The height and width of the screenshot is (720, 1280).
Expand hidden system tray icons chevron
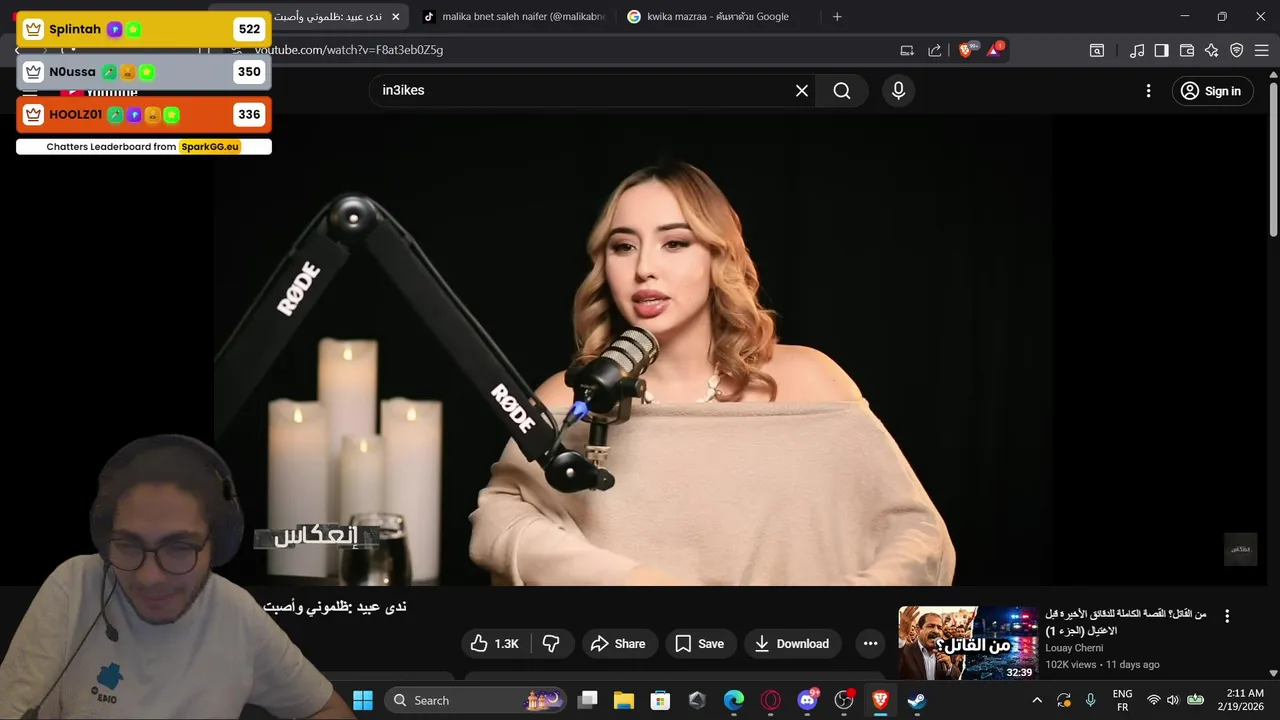(1037, 700)
